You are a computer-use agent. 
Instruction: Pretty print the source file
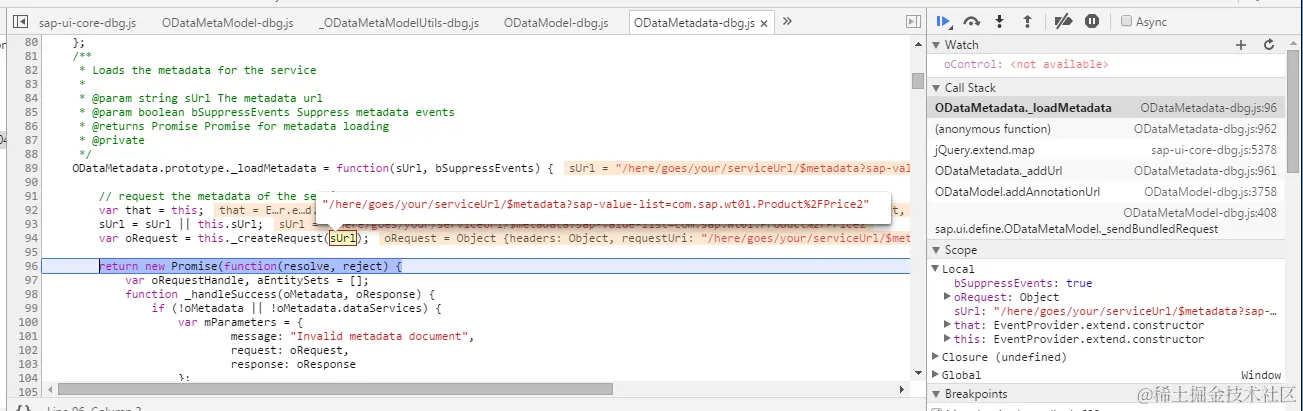pos(25,407)
